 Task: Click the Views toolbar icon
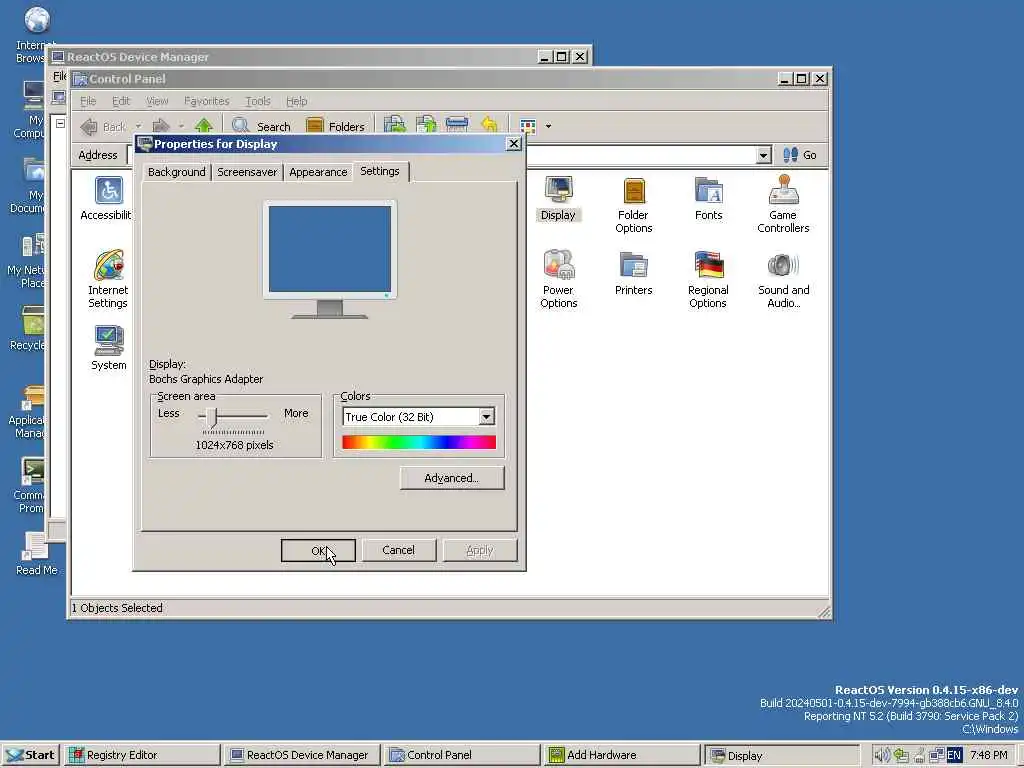pyautogui.click(x=528, y=126)
